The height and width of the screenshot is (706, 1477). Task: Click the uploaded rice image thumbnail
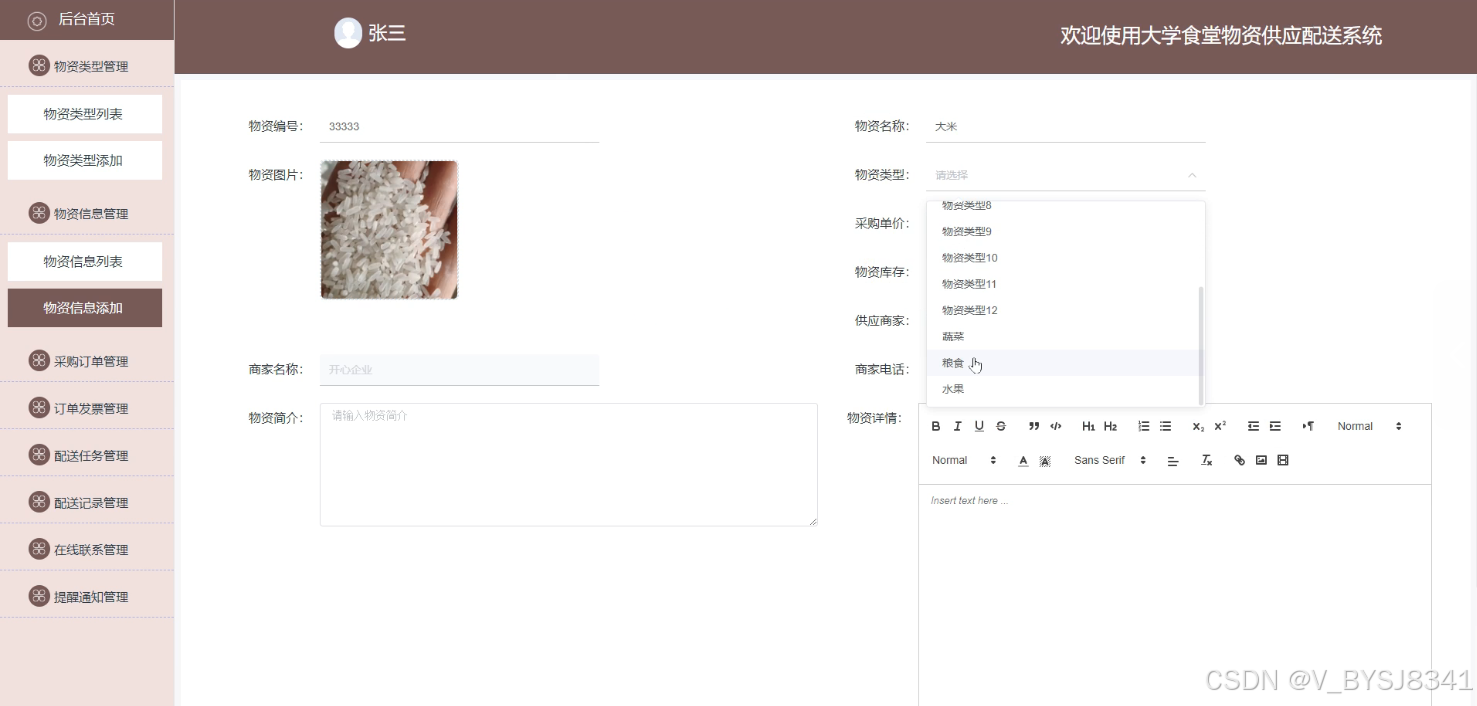click(x=389, y=230)
